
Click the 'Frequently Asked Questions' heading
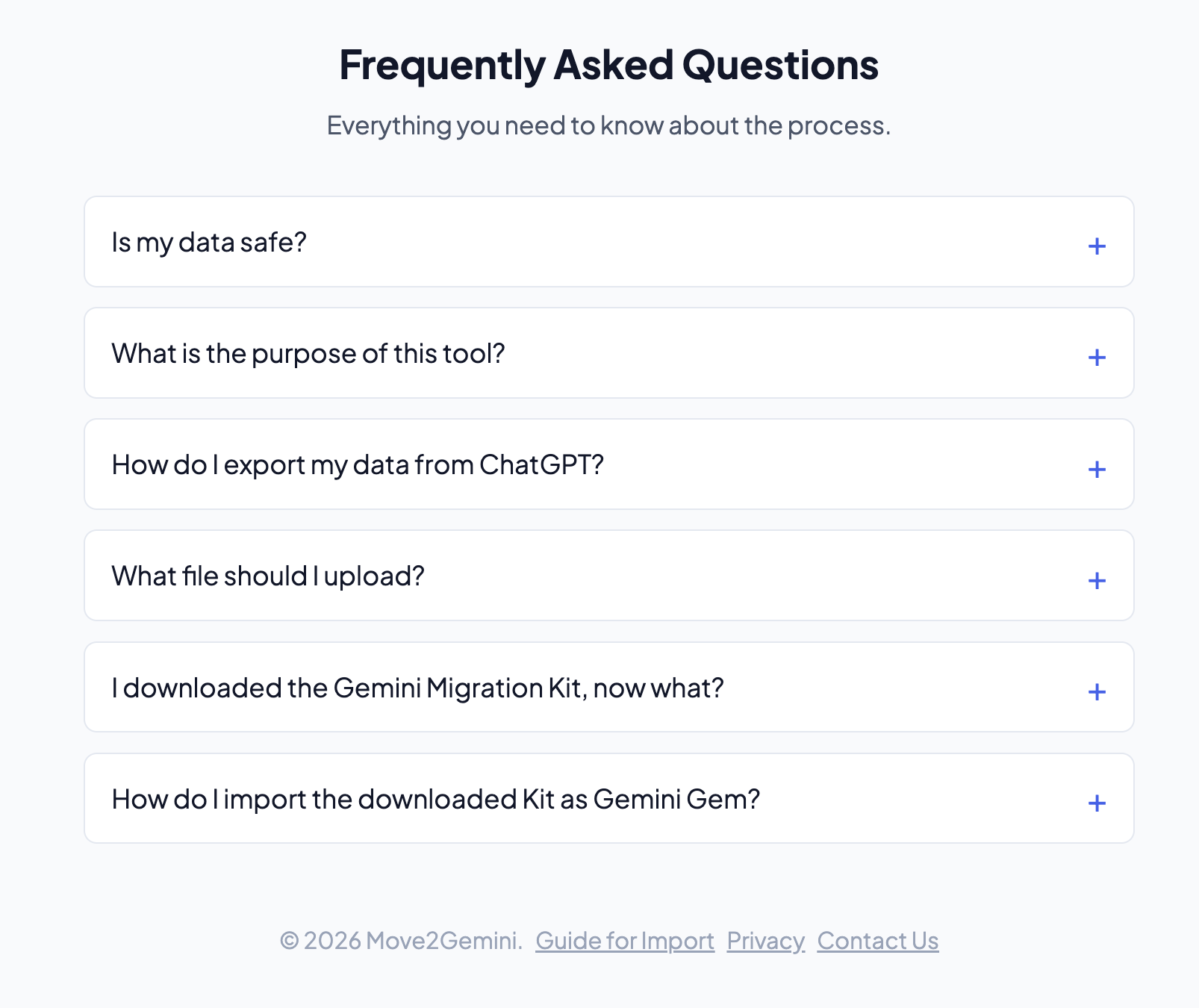point(608,65)
